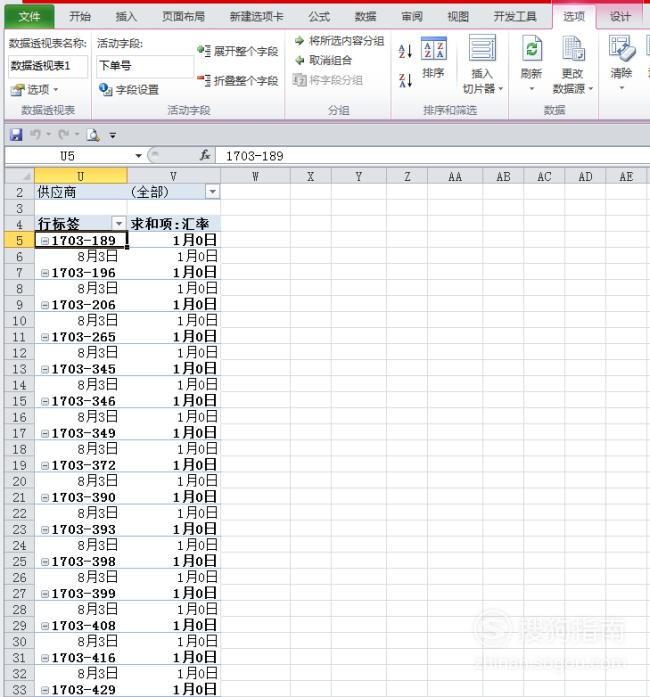
Task: Click the Save icon in quick access toolbar
Action: (16, 134)
